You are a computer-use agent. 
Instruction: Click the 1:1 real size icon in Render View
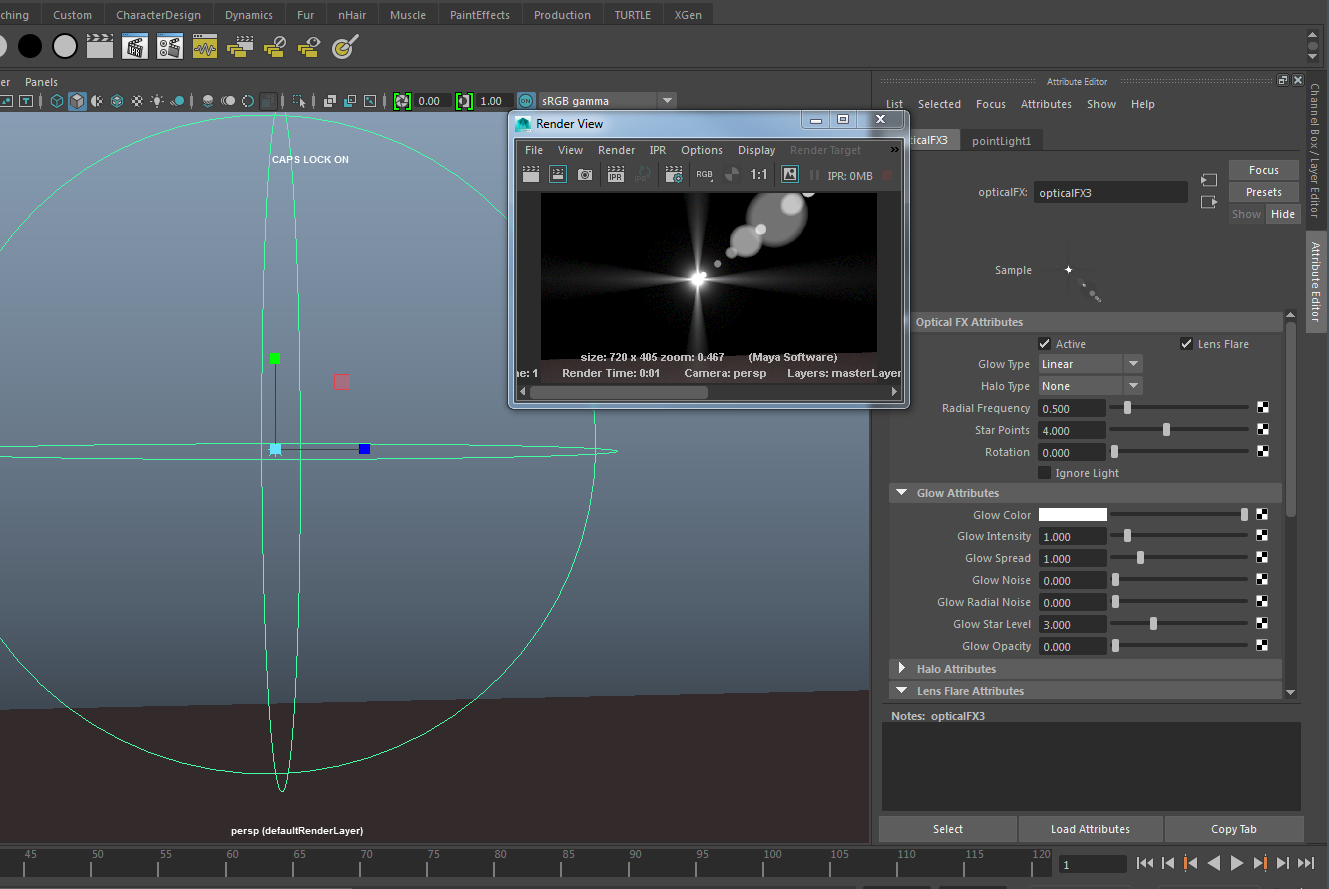coord(759,175)
